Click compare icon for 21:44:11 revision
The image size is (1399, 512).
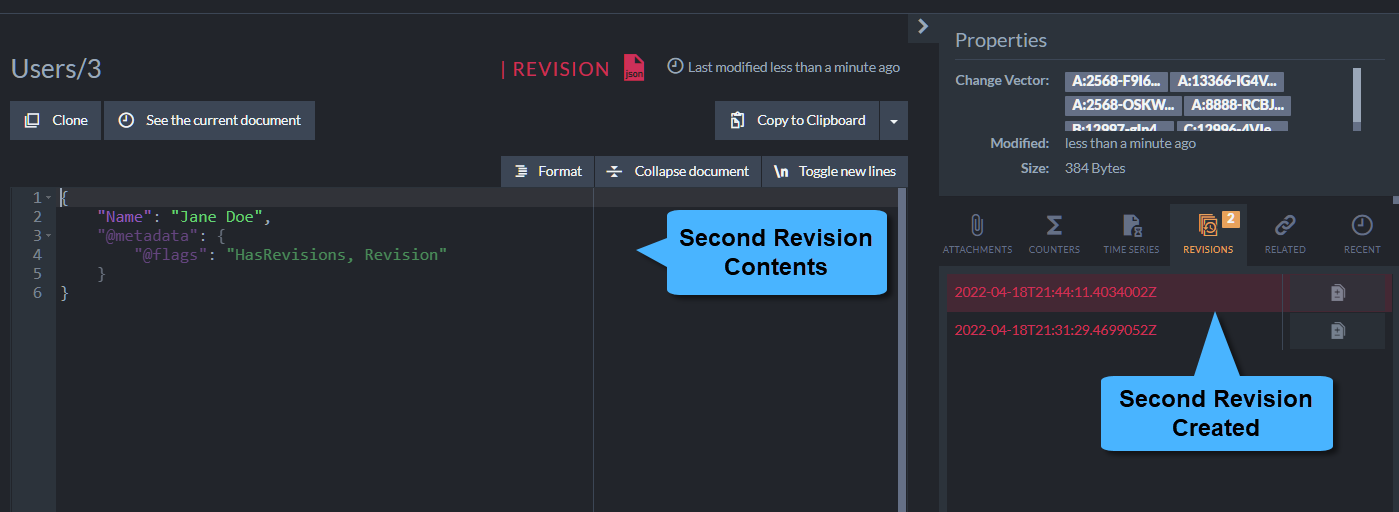pos(1337,293)
